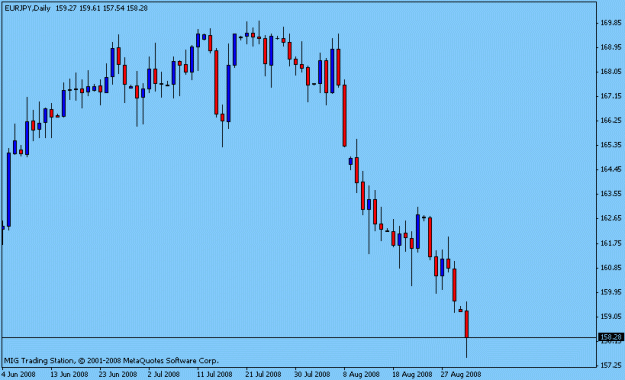The image size is (625, 380).
Task: Click the 168.05 price axis label
Action: pos(611,71)
